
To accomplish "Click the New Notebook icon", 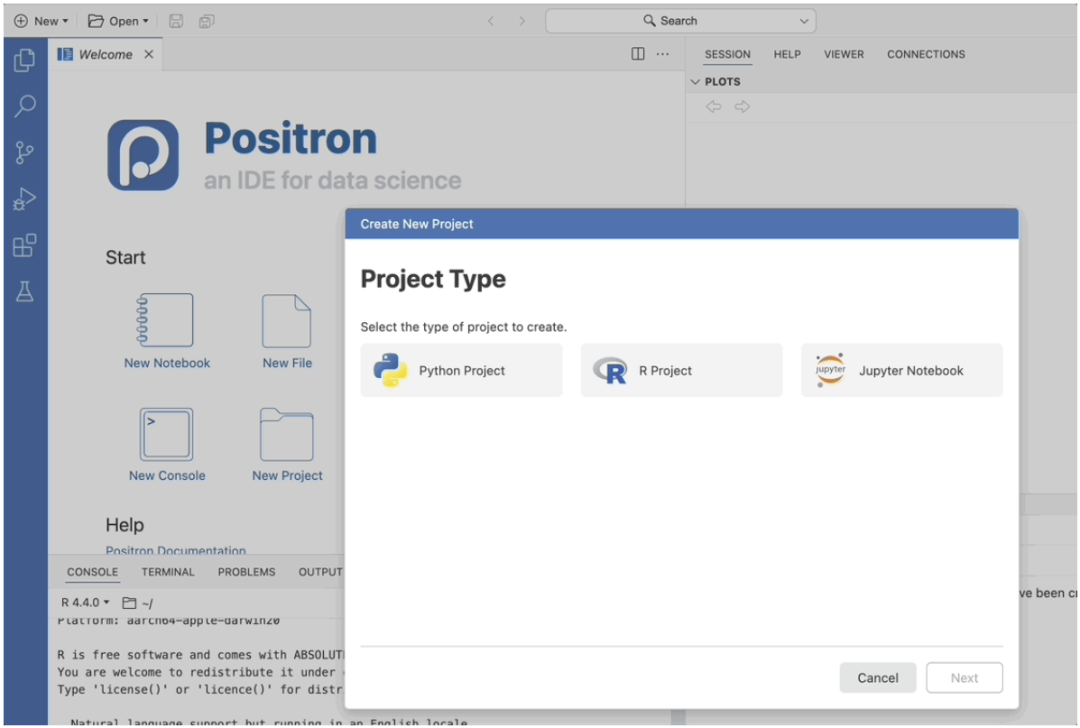I will [x=165, y=320].
